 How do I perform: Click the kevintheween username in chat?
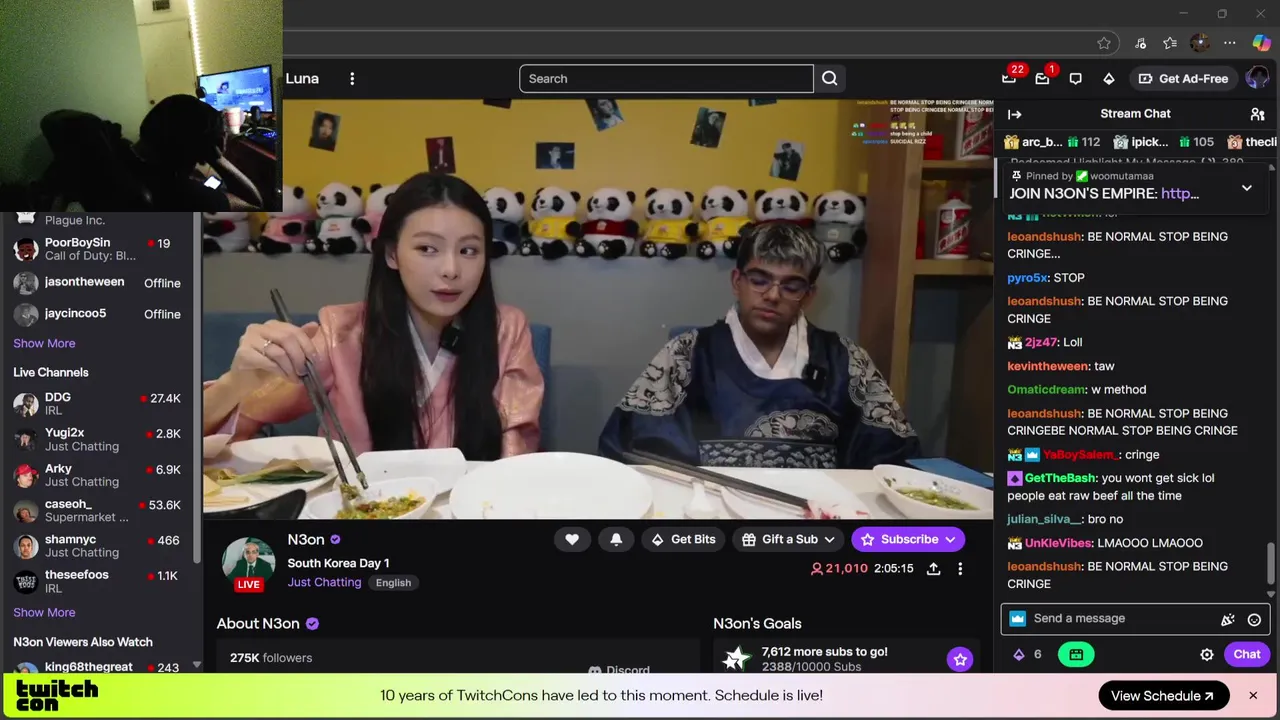pos(1048,366)
